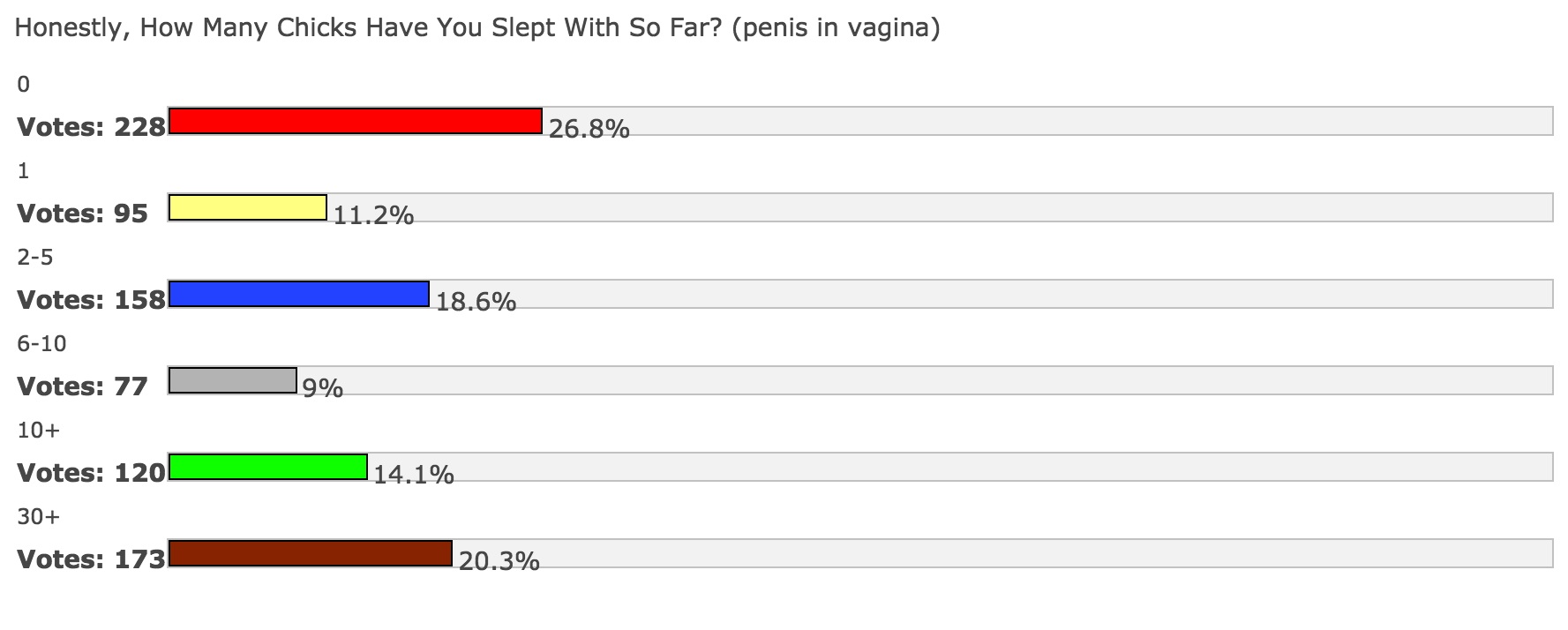Select the poll question title text
Viewport: 1568px width, 630px height.
[477, 28]
